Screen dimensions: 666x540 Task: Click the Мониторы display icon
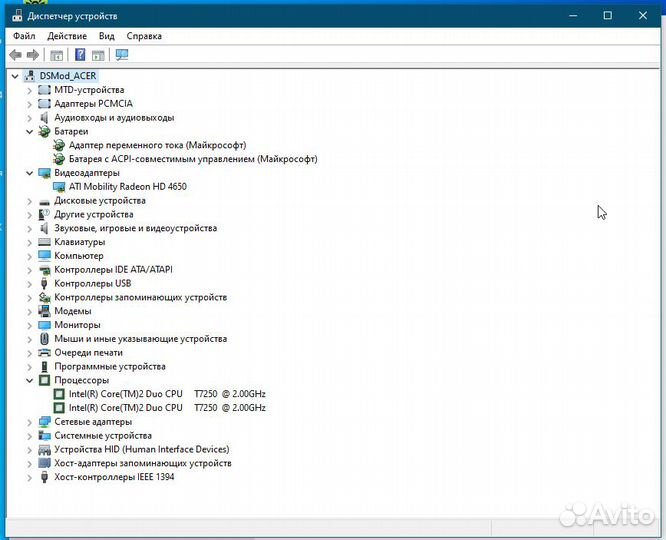[x=44, y=325]
